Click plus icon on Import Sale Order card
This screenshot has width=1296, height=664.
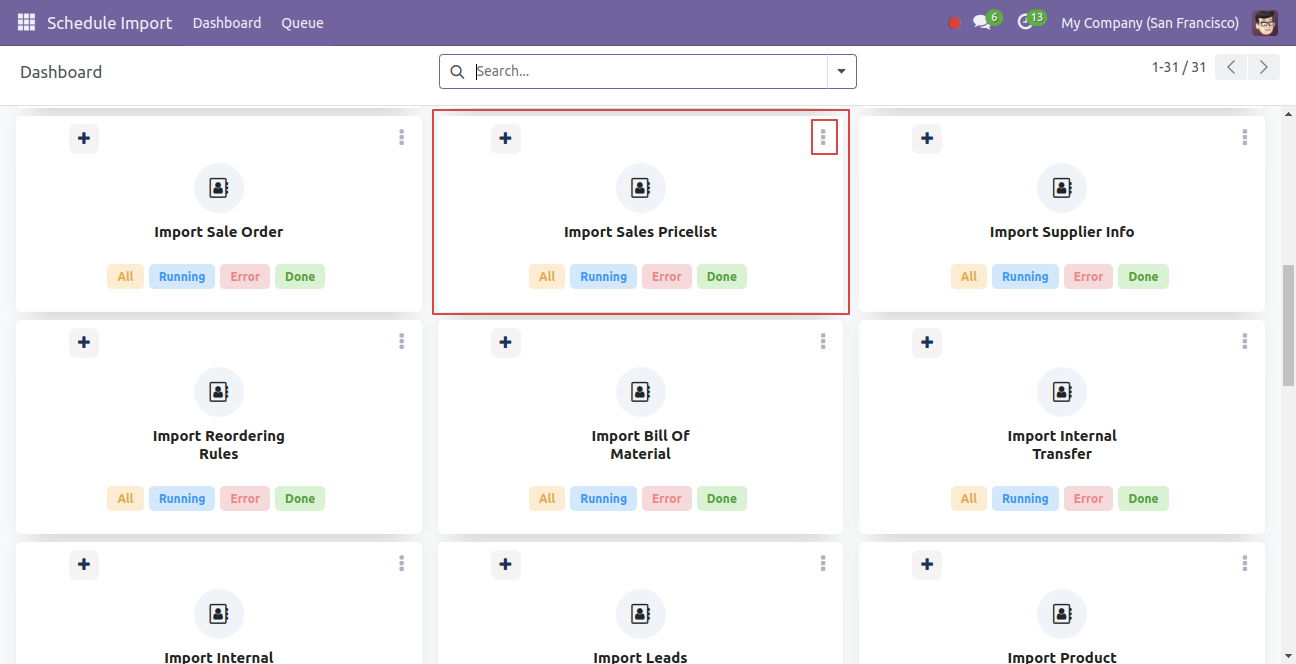pos(84,138)
